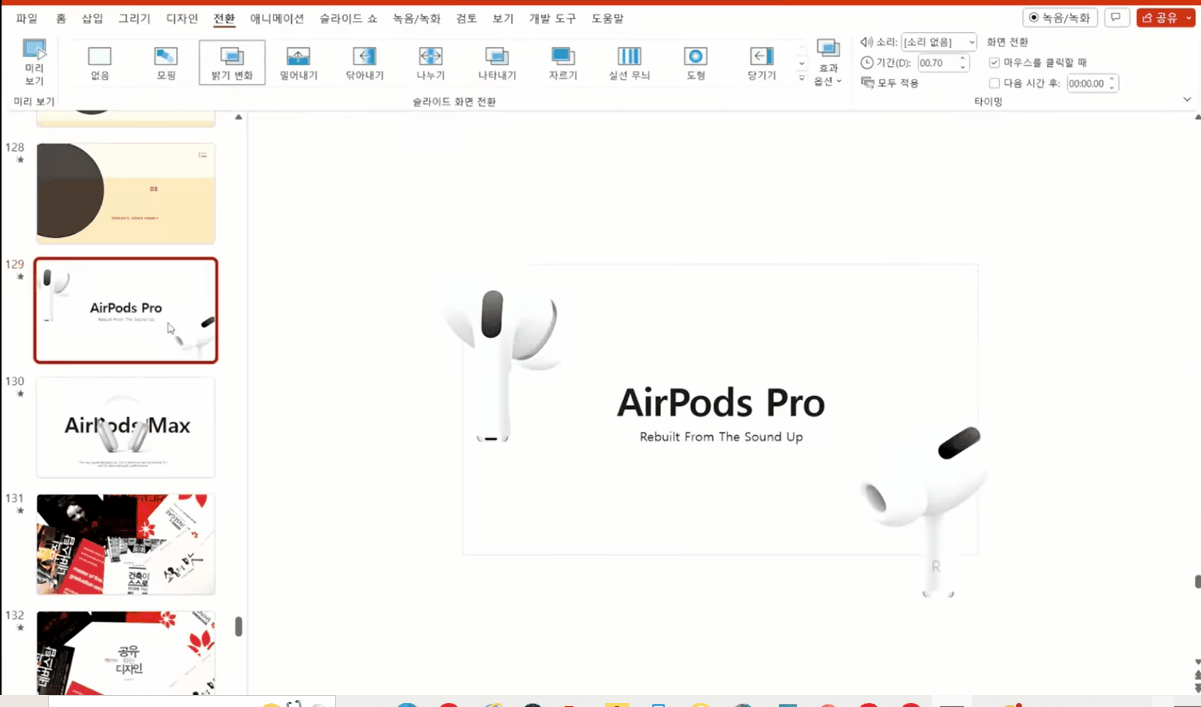Select the AirPods Max slide 130 thumbnail
Screen dimensions: 1201x707
click(x=126, y=427)
